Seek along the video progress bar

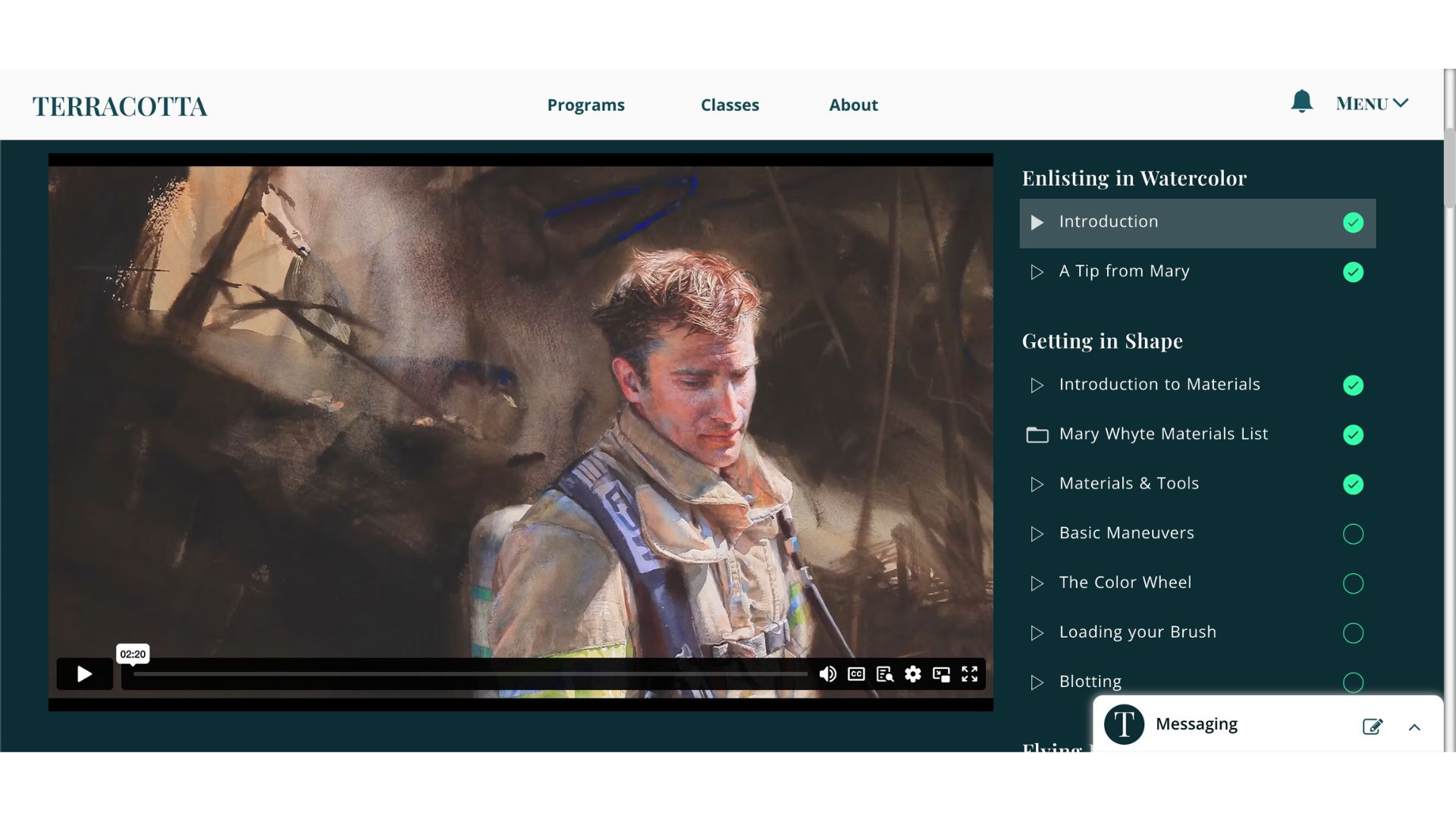click(470, 673)
